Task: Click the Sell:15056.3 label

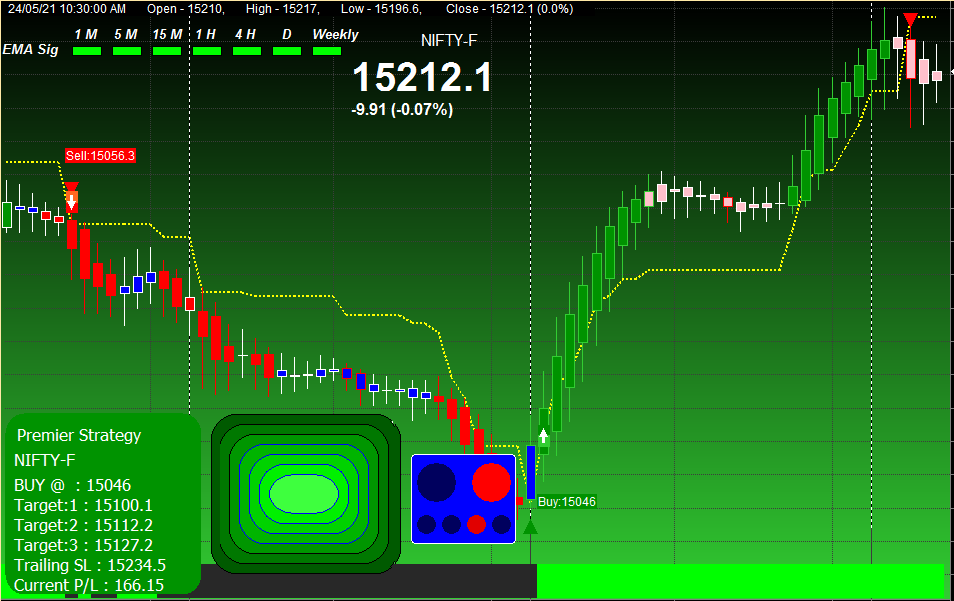Action: pyautogui.click(x=99, y=157)
